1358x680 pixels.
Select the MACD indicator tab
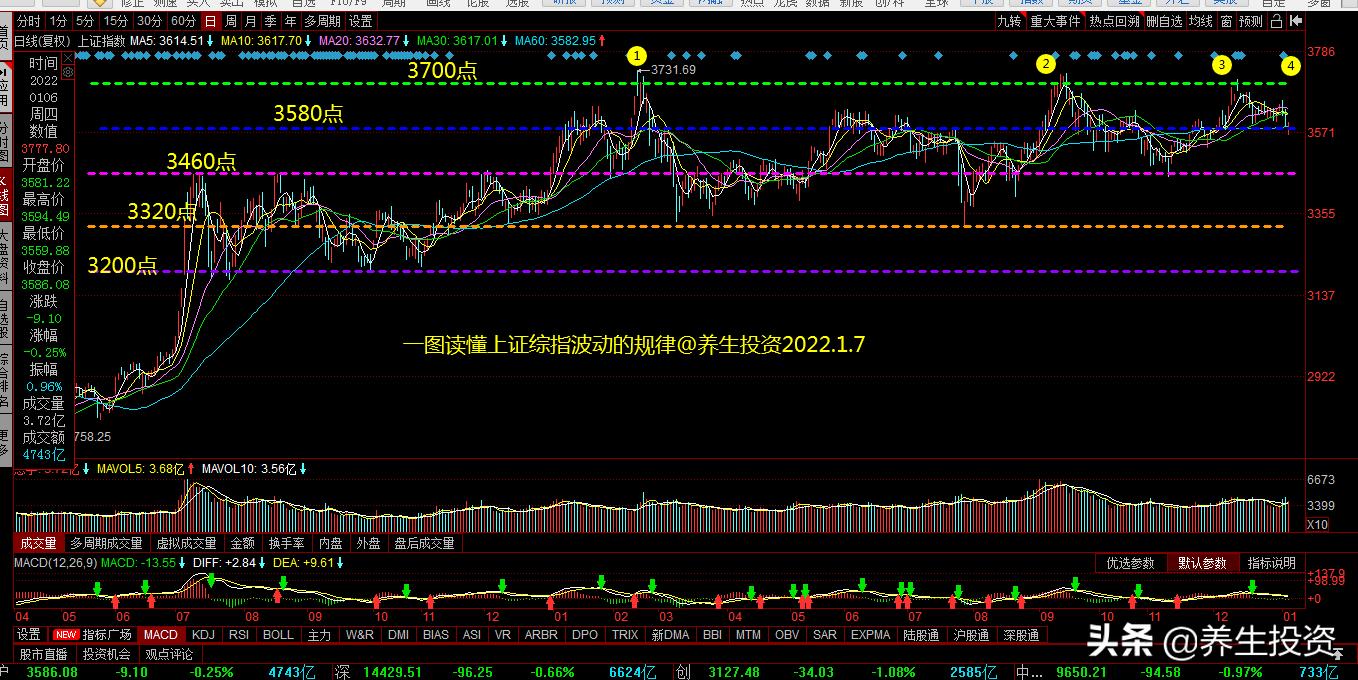coord(161,634)
